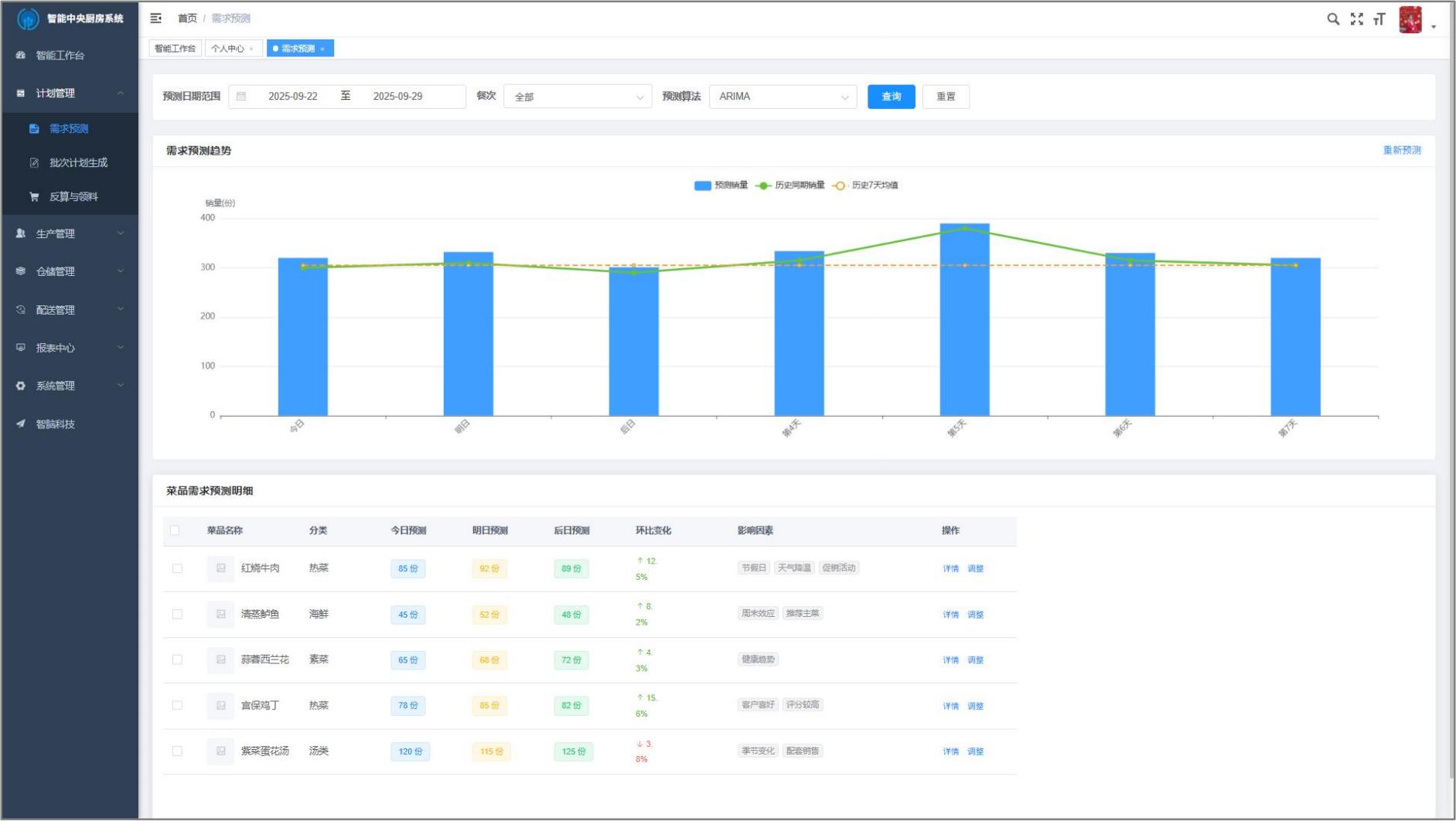Click the start date field 2025-09-22
This screenshot has width=1456, height=821.
[292, 97]
